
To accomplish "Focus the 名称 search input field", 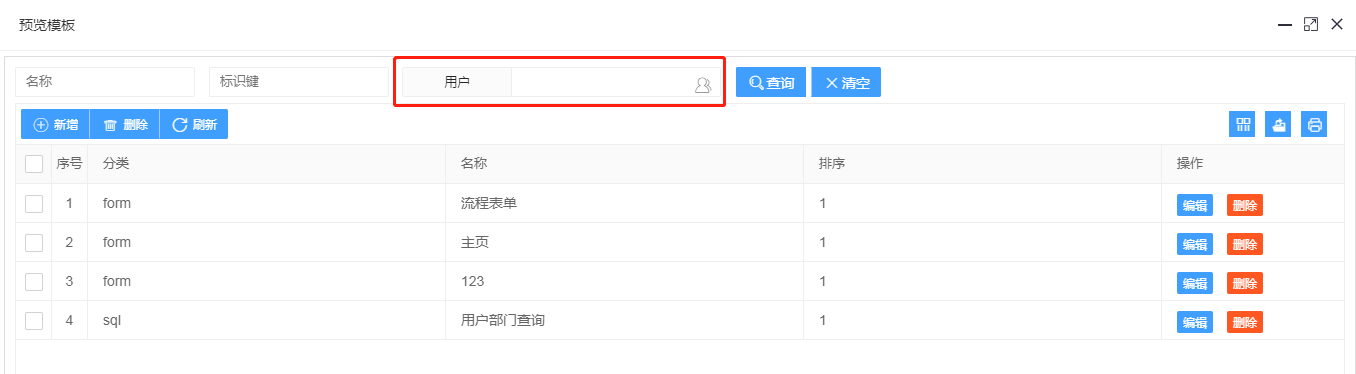I will coord(105,82).
